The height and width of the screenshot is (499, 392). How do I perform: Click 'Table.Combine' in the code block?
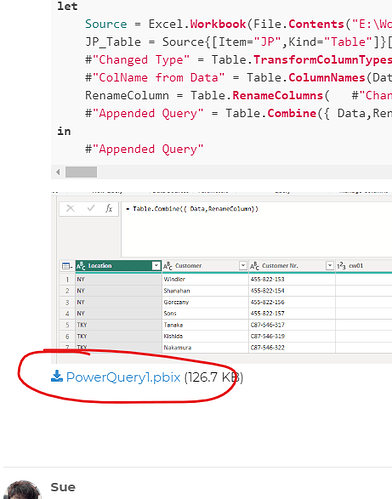coord(271,114)
